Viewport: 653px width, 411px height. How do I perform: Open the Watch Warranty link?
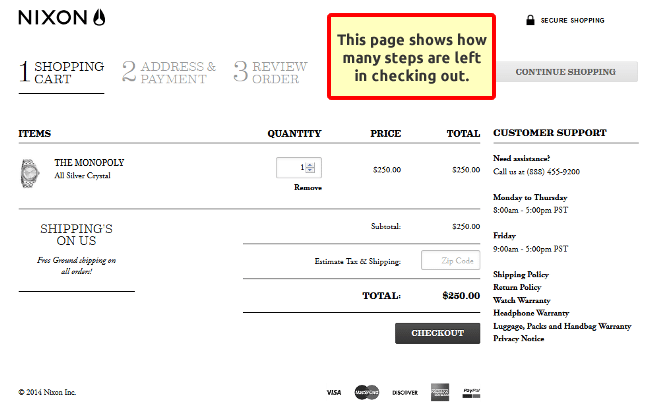coord(522,300)
